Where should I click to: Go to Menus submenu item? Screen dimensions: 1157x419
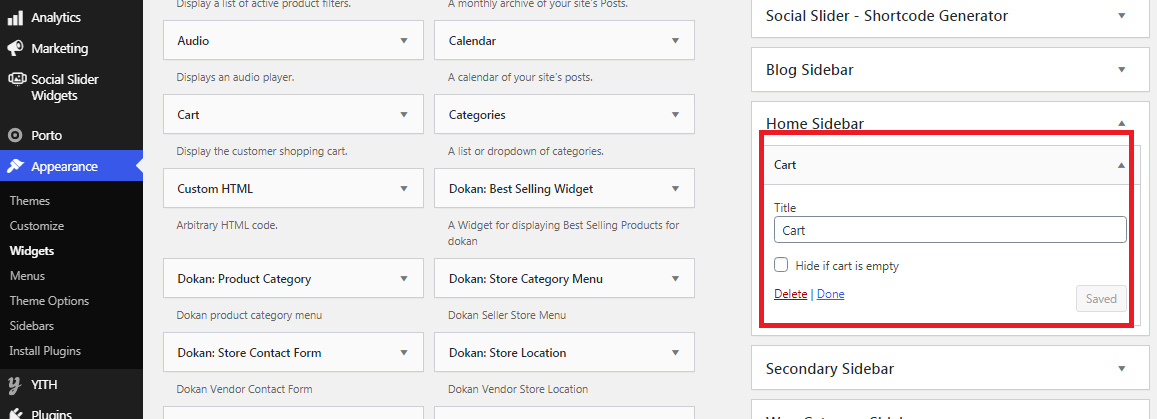[x=27, y=276]
